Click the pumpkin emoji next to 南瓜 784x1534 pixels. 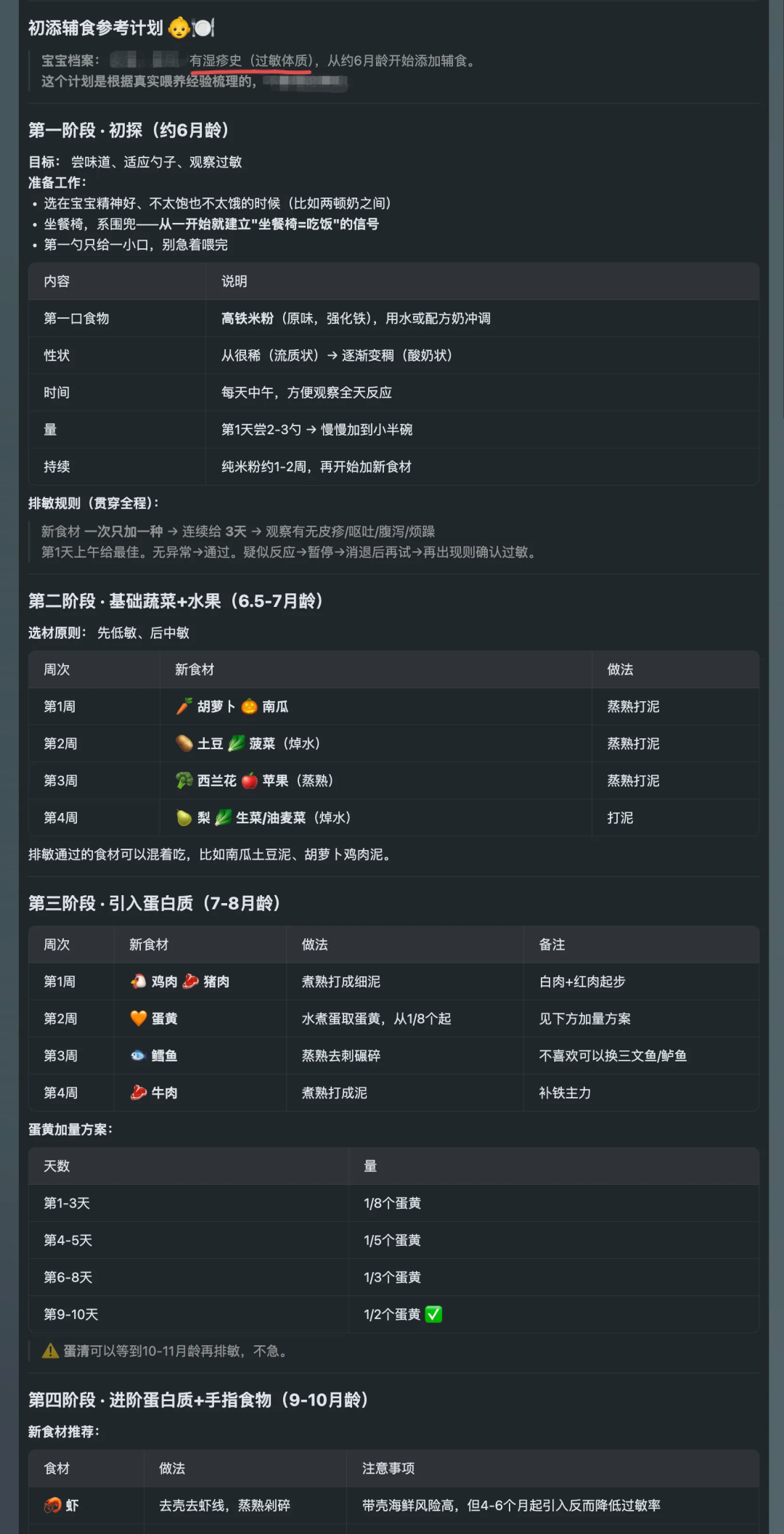pos(249,706)
